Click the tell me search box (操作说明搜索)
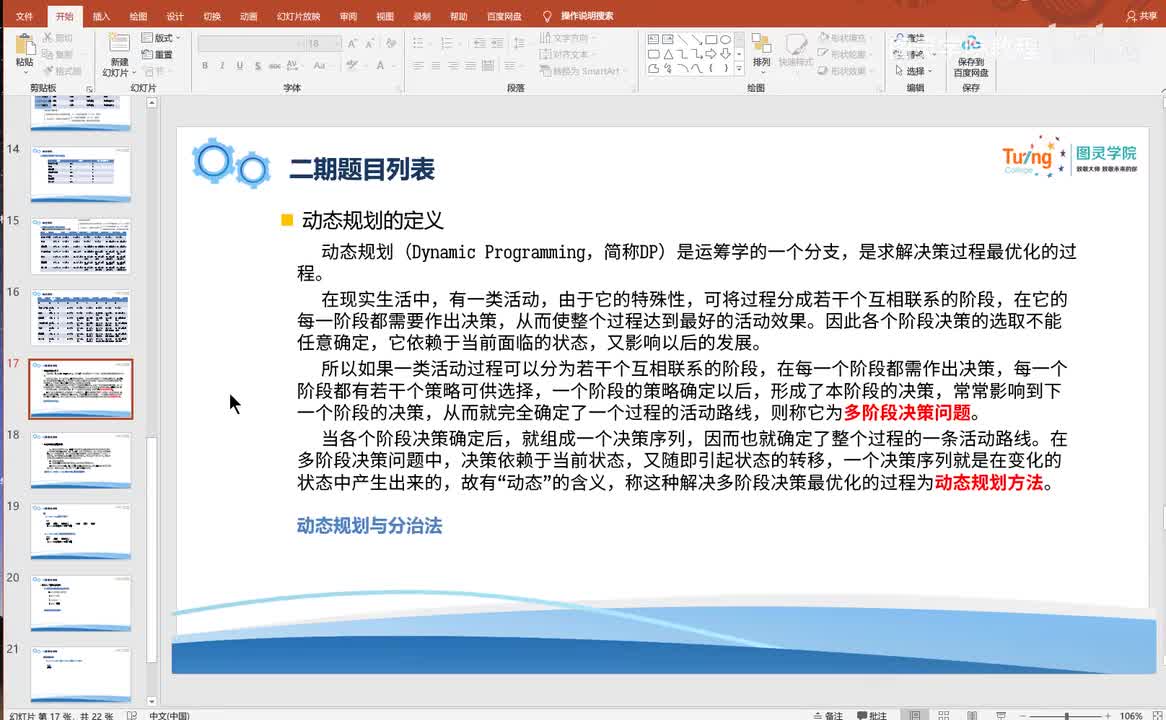Screen dimensions: 1166x720 pos(579,16)
